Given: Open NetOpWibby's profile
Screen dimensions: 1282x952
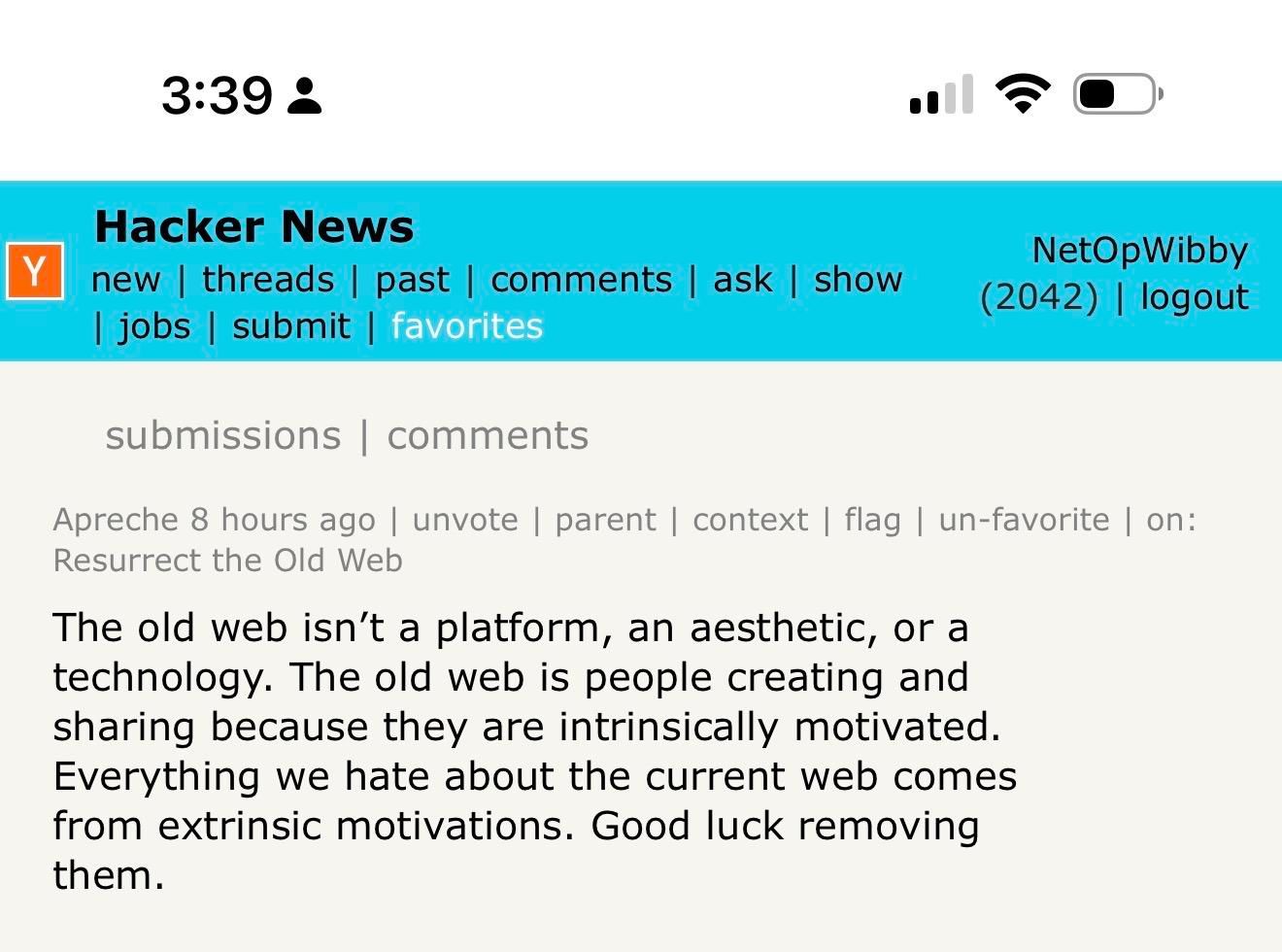Looking at the screenshot, I should pyautogui.click(x=1139, y=250).
